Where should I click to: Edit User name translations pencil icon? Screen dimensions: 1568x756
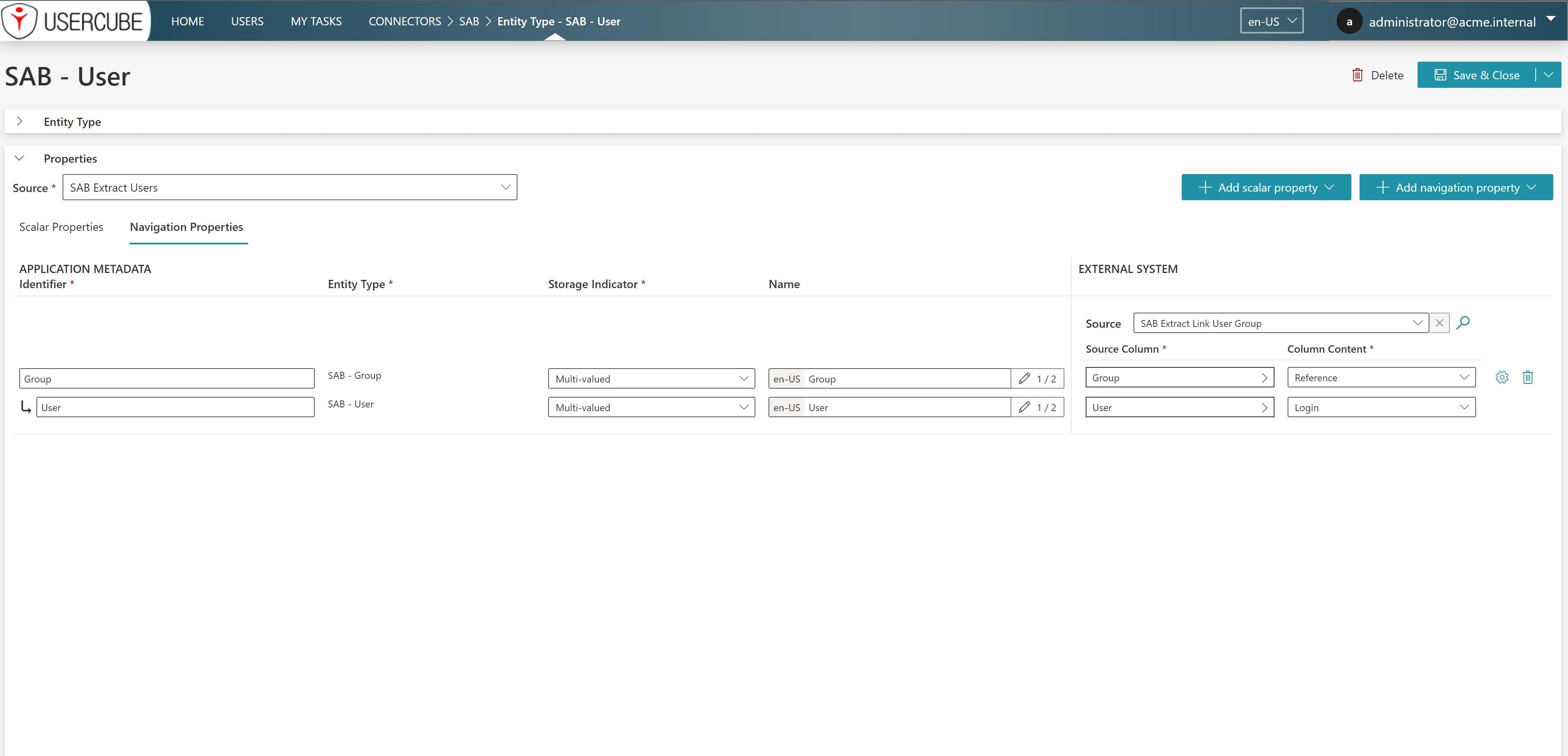(1024, 407)
